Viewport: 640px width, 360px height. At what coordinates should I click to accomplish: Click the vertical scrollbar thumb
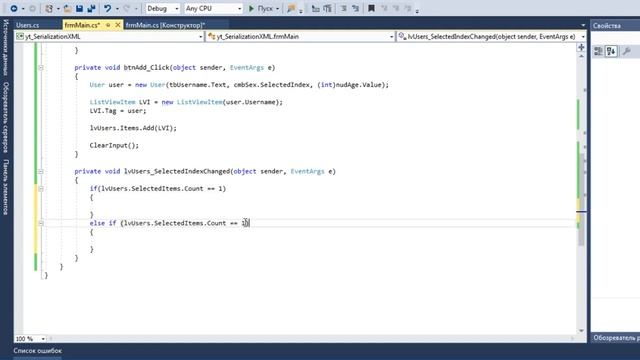(x=581, y=200)
